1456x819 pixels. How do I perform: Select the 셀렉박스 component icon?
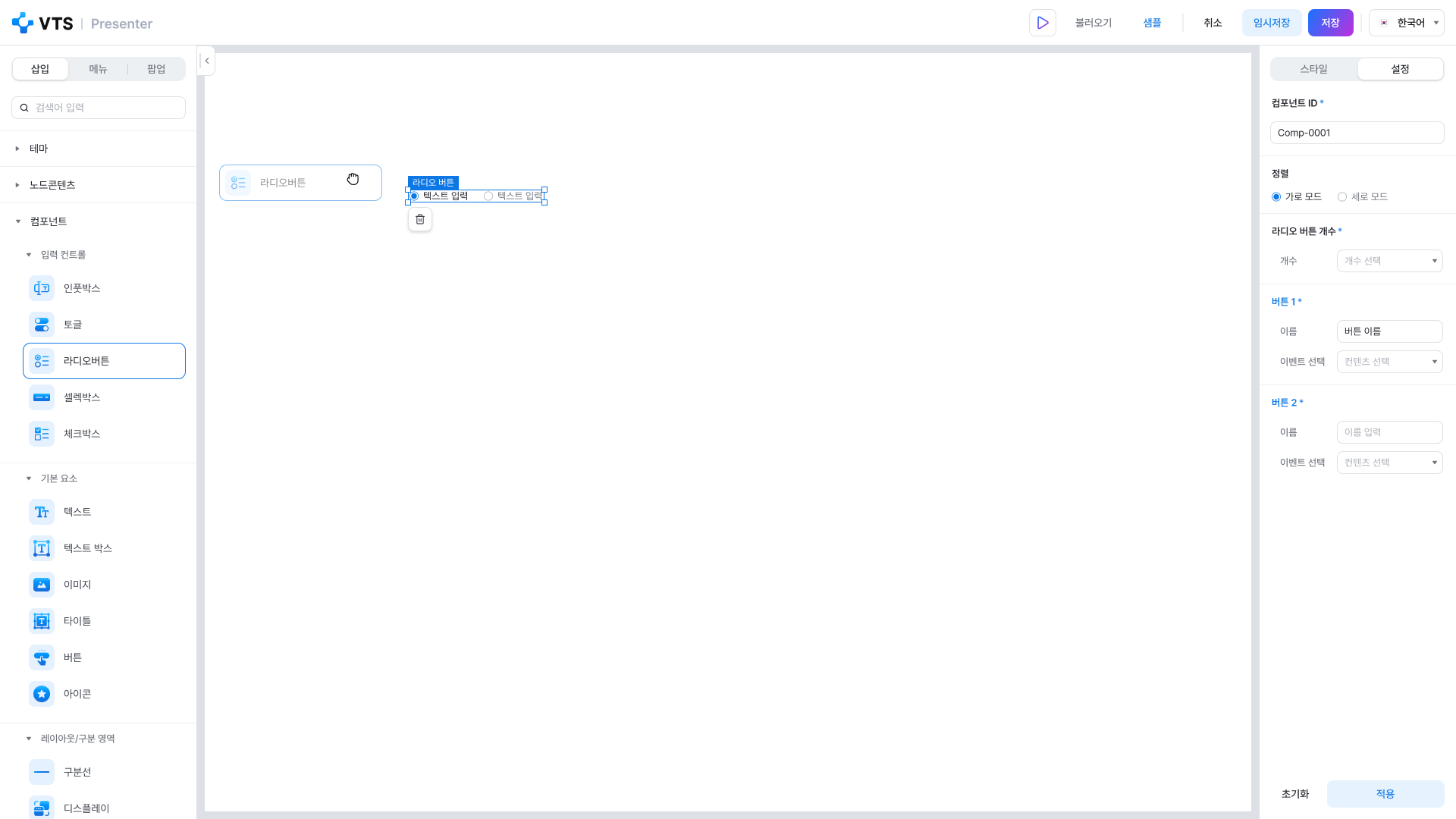click(42, 397)
